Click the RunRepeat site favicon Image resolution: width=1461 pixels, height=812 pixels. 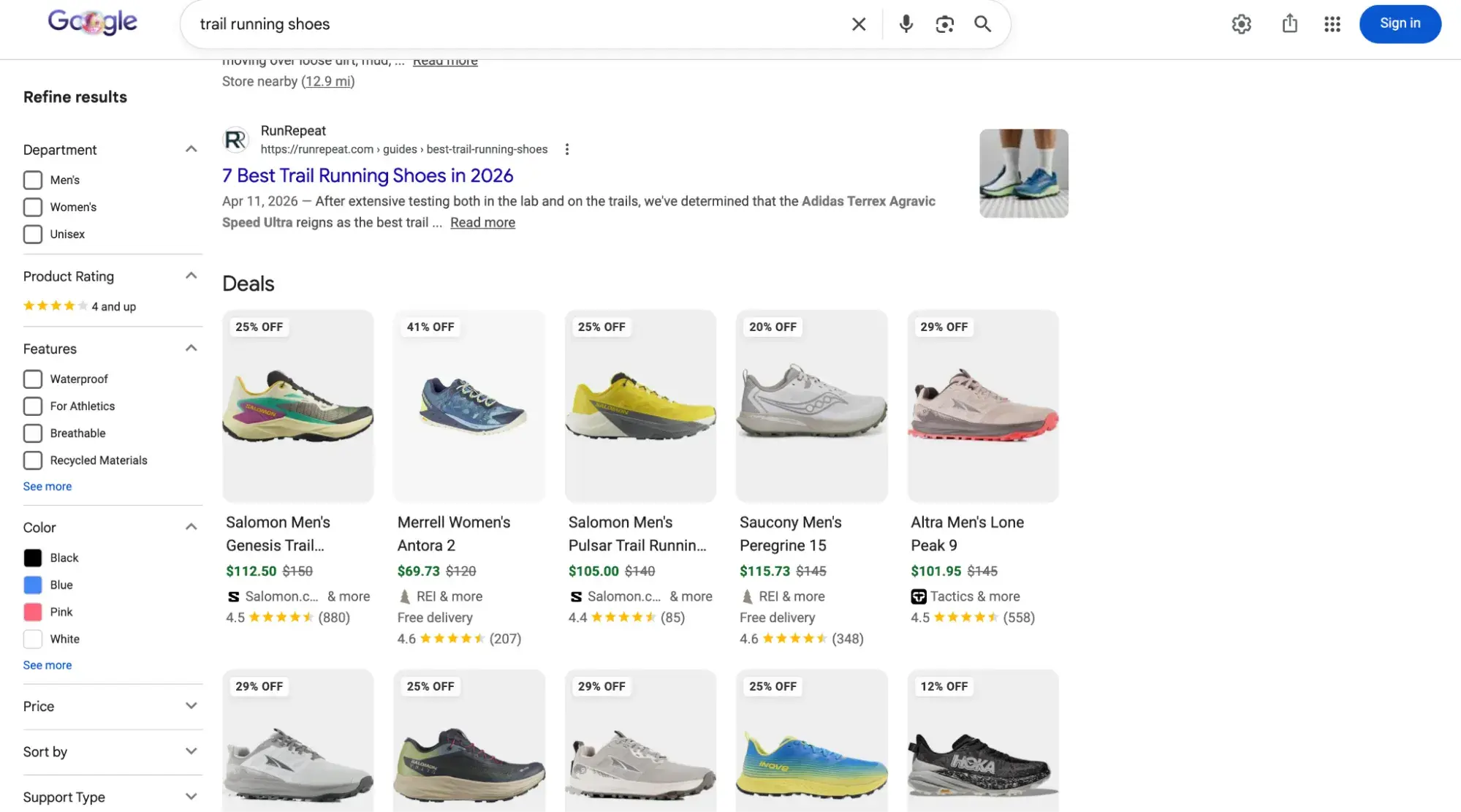tap(235, 140)
